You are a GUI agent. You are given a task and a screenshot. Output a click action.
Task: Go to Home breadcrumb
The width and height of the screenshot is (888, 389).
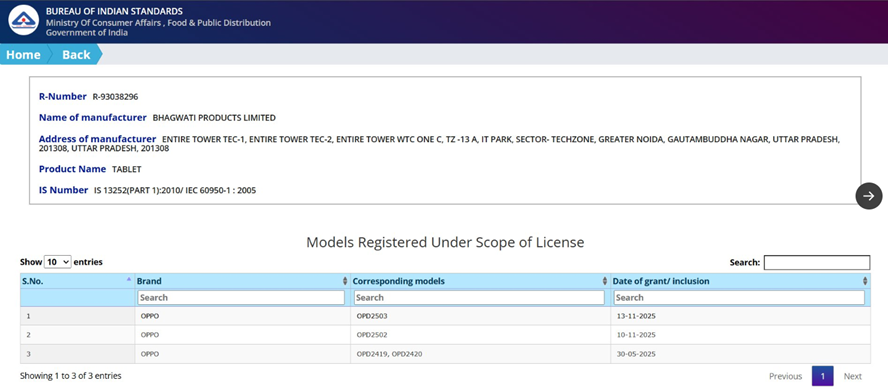23,54
